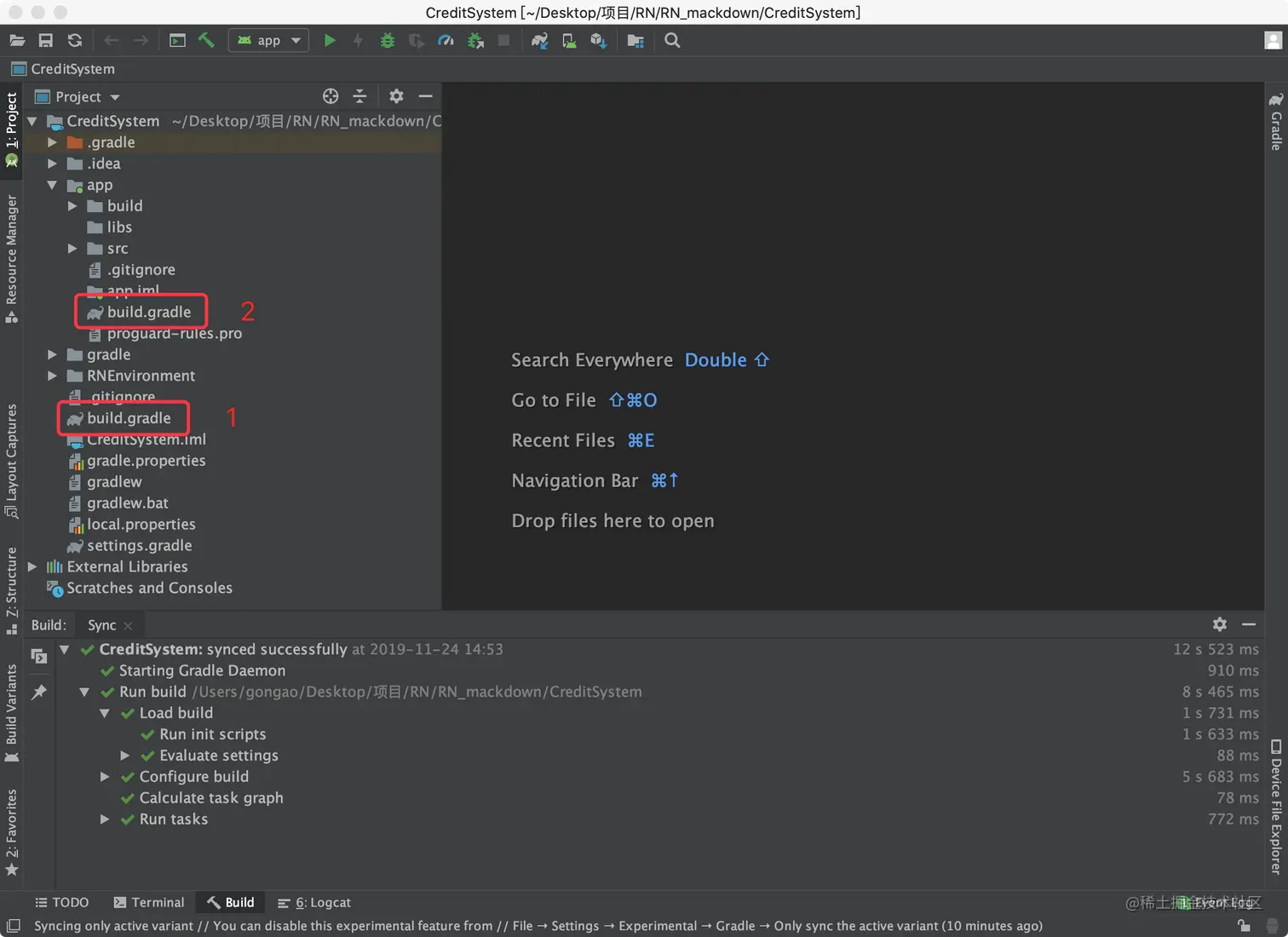Screen dimensions: 1288x937
Task: Open the AVD Manager icon
Action: 569,40
